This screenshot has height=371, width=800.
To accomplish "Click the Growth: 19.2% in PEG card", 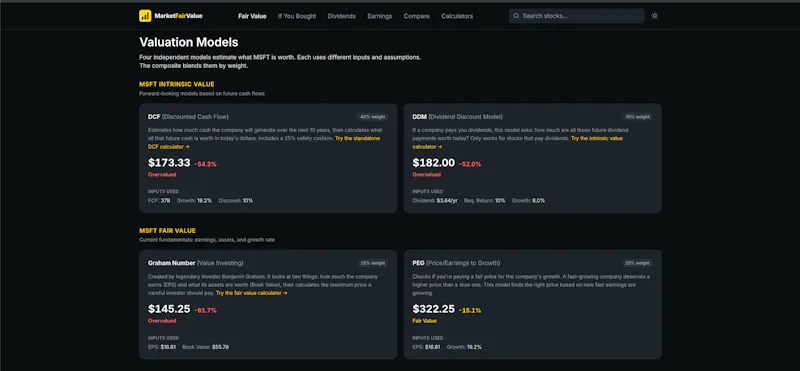I will pos(464,347).
